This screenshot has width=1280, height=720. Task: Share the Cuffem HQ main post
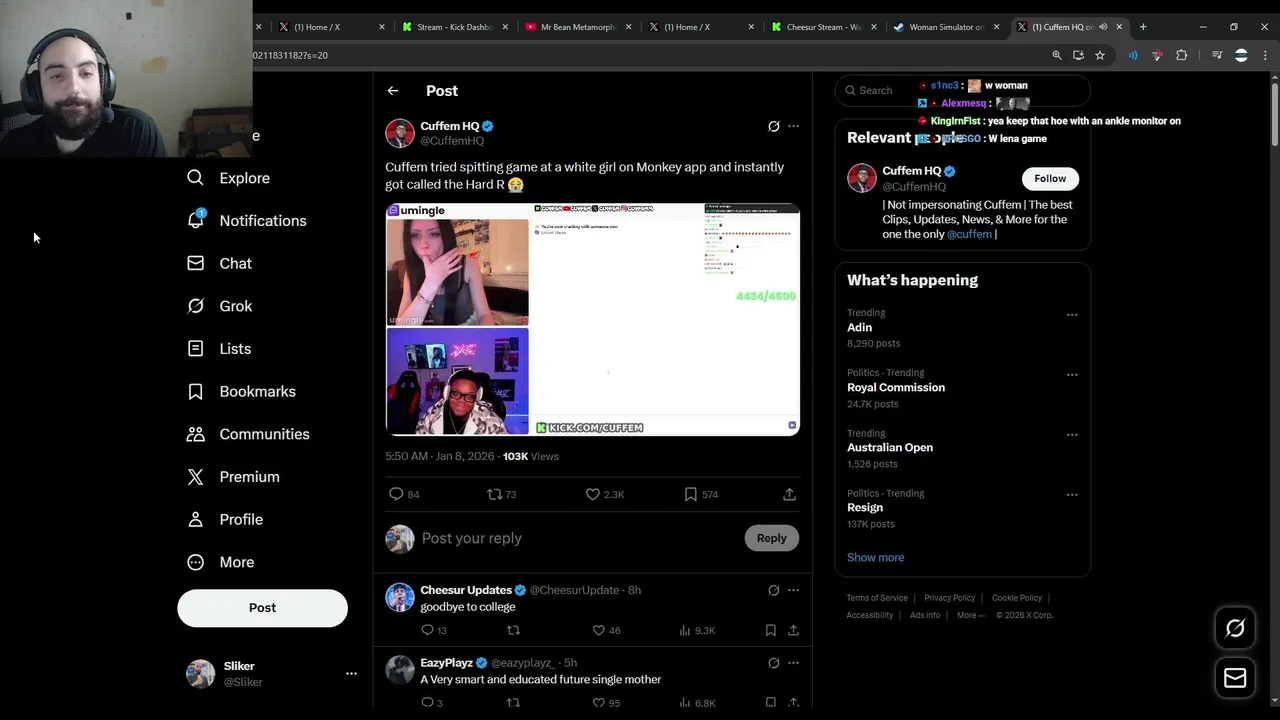coord(789,494)
